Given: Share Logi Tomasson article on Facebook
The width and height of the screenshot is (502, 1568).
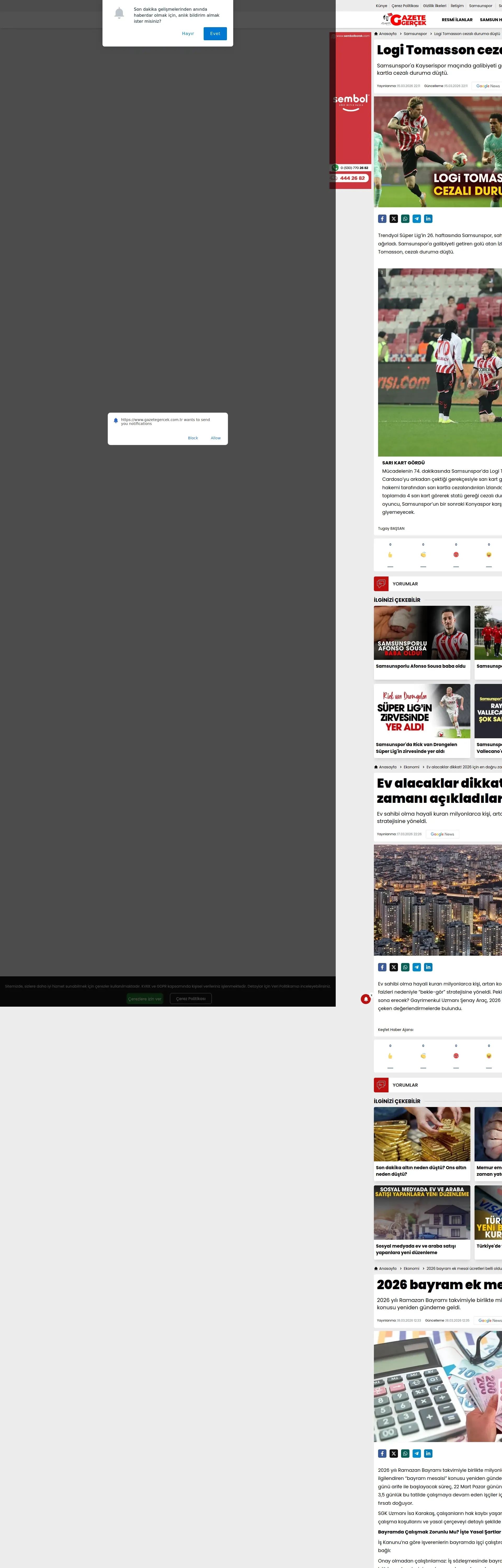Looking at the screenshot, I should (x=382, y=218).
